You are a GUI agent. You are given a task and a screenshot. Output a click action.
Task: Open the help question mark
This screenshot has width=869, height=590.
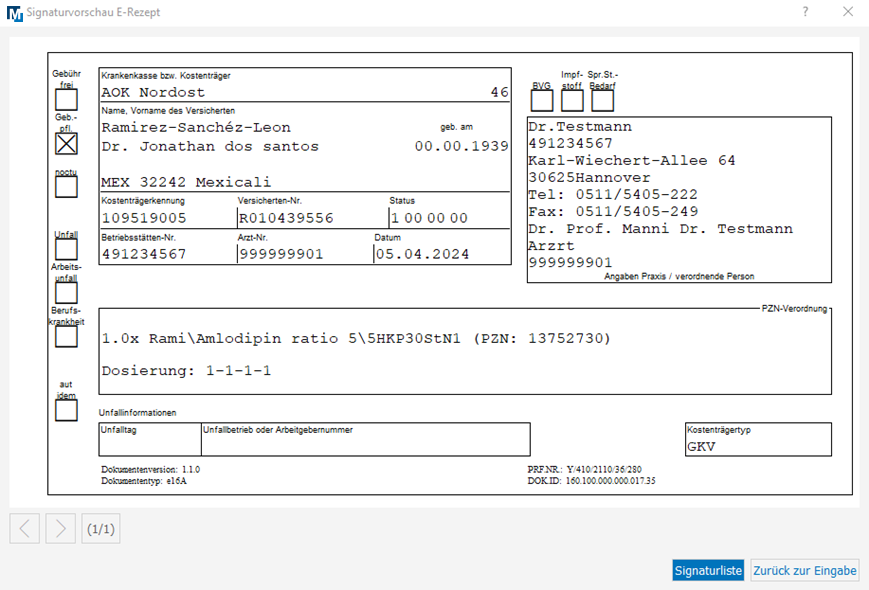(805, 12)
